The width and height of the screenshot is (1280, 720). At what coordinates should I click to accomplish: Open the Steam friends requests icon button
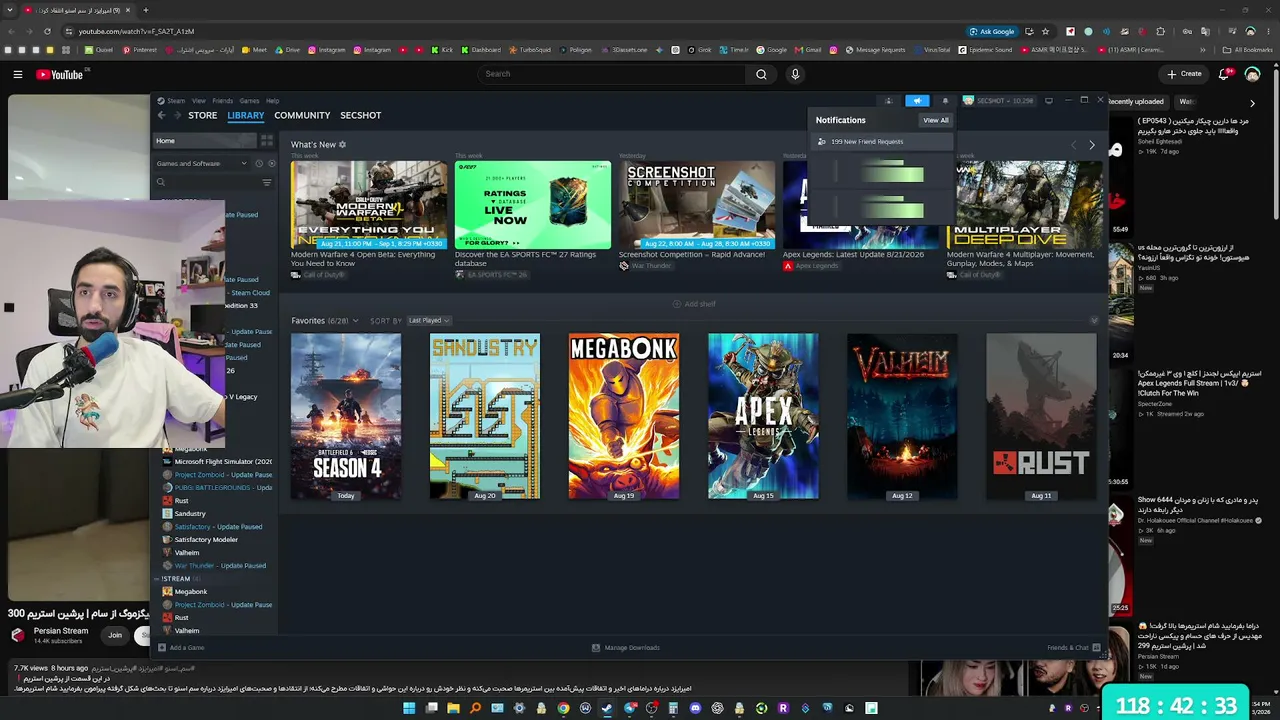point(888,101)
